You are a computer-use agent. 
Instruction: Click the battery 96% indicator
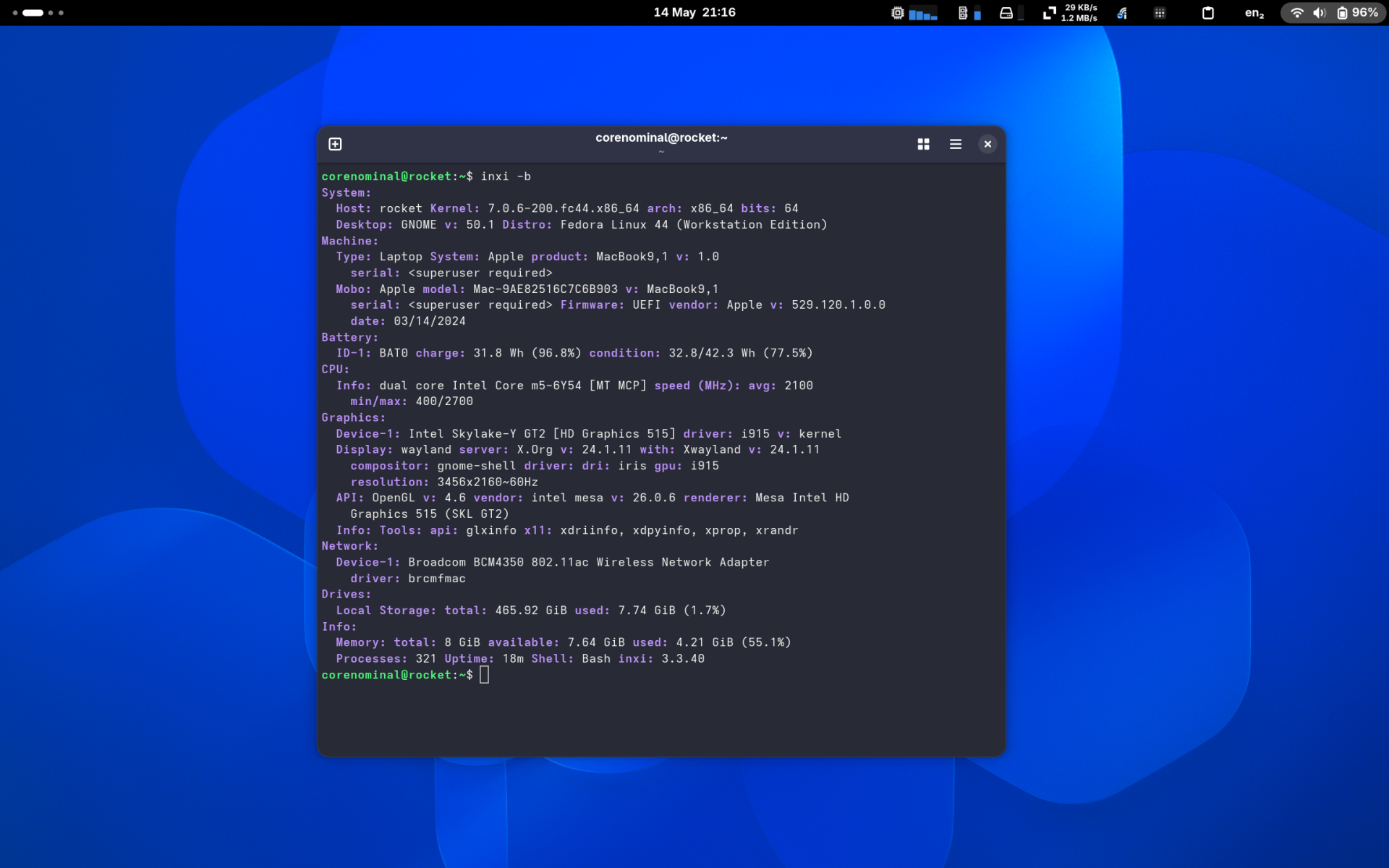(1357, 13)
